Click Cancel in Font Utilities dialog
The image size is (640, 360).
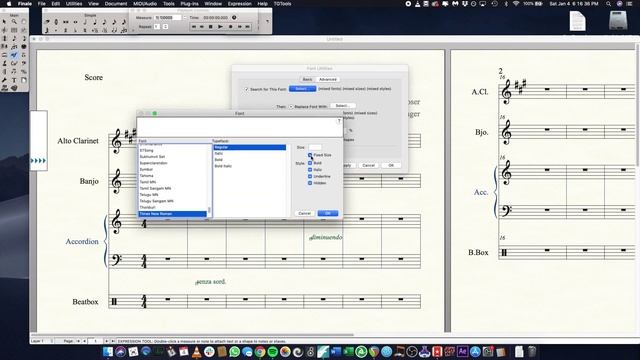coord(369,165)
